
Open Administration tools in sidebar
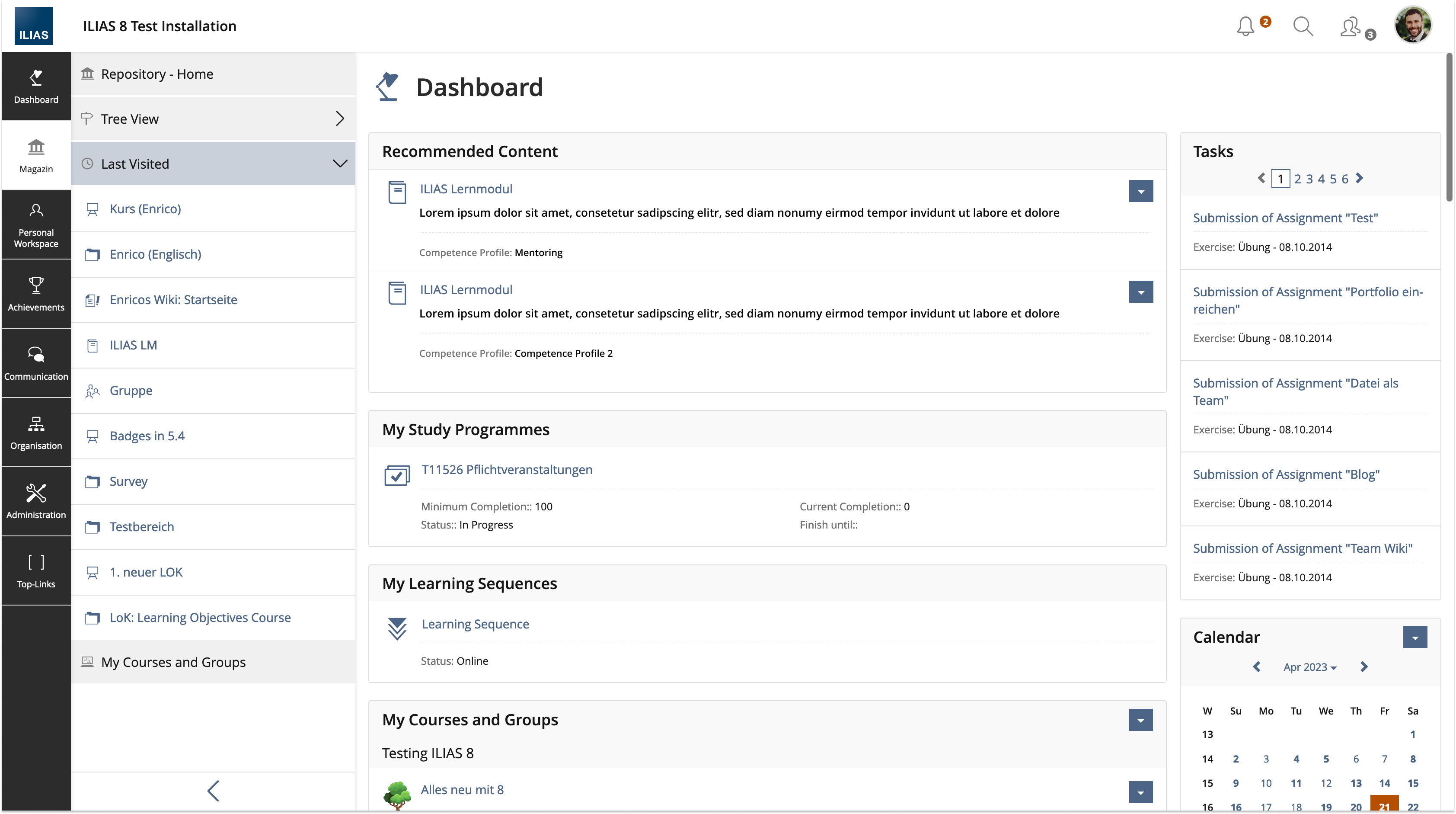coord(35,501)
